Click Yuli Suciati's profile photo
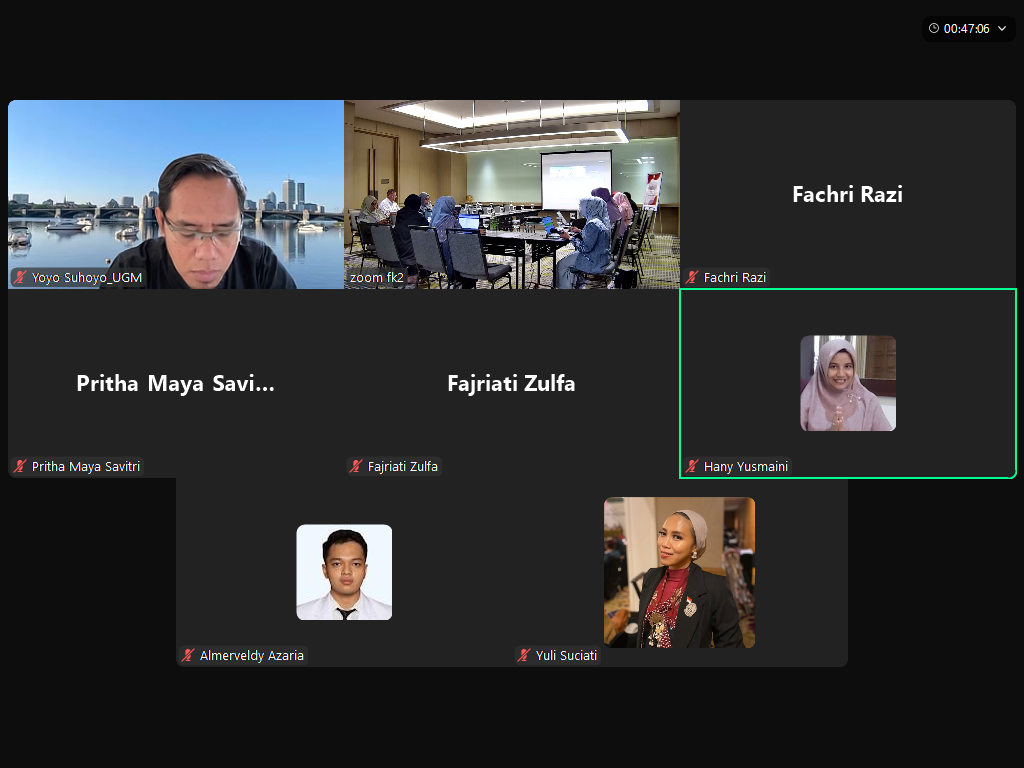The height and width of the screenshot is (768, 1024). coord(679,572)
